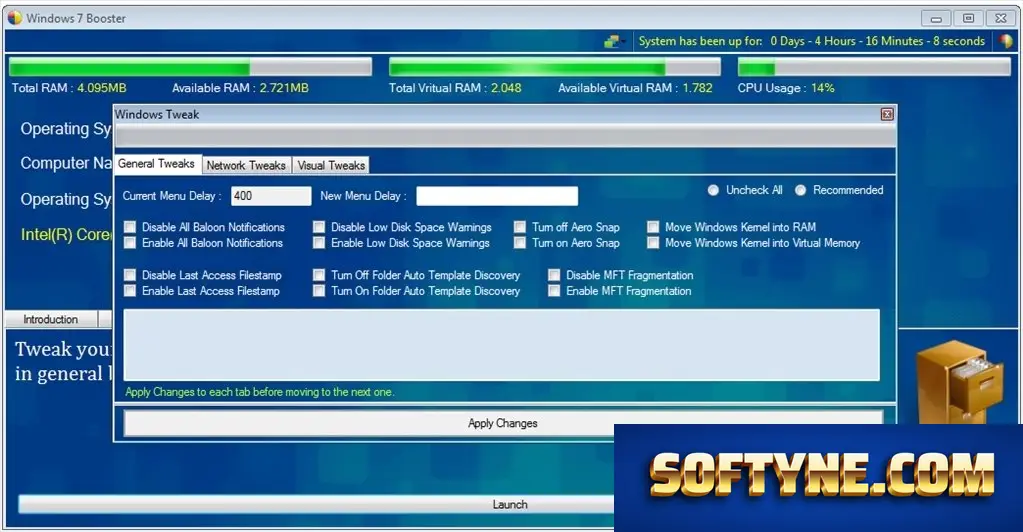Check Disable MFT Fragmentation option

[x=554, y=275]
